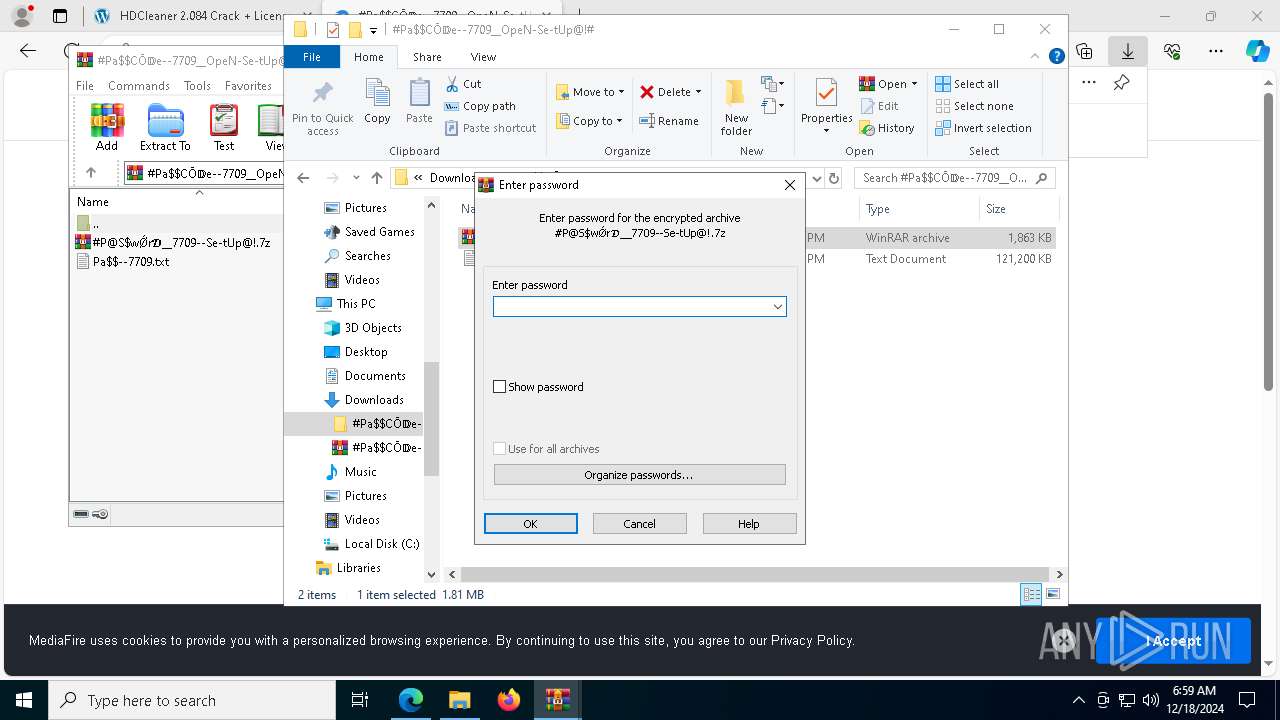Click OK in Enter password dialog
Image resolution: width=1280 pixels, height=720 pixels.
(530, 524)
